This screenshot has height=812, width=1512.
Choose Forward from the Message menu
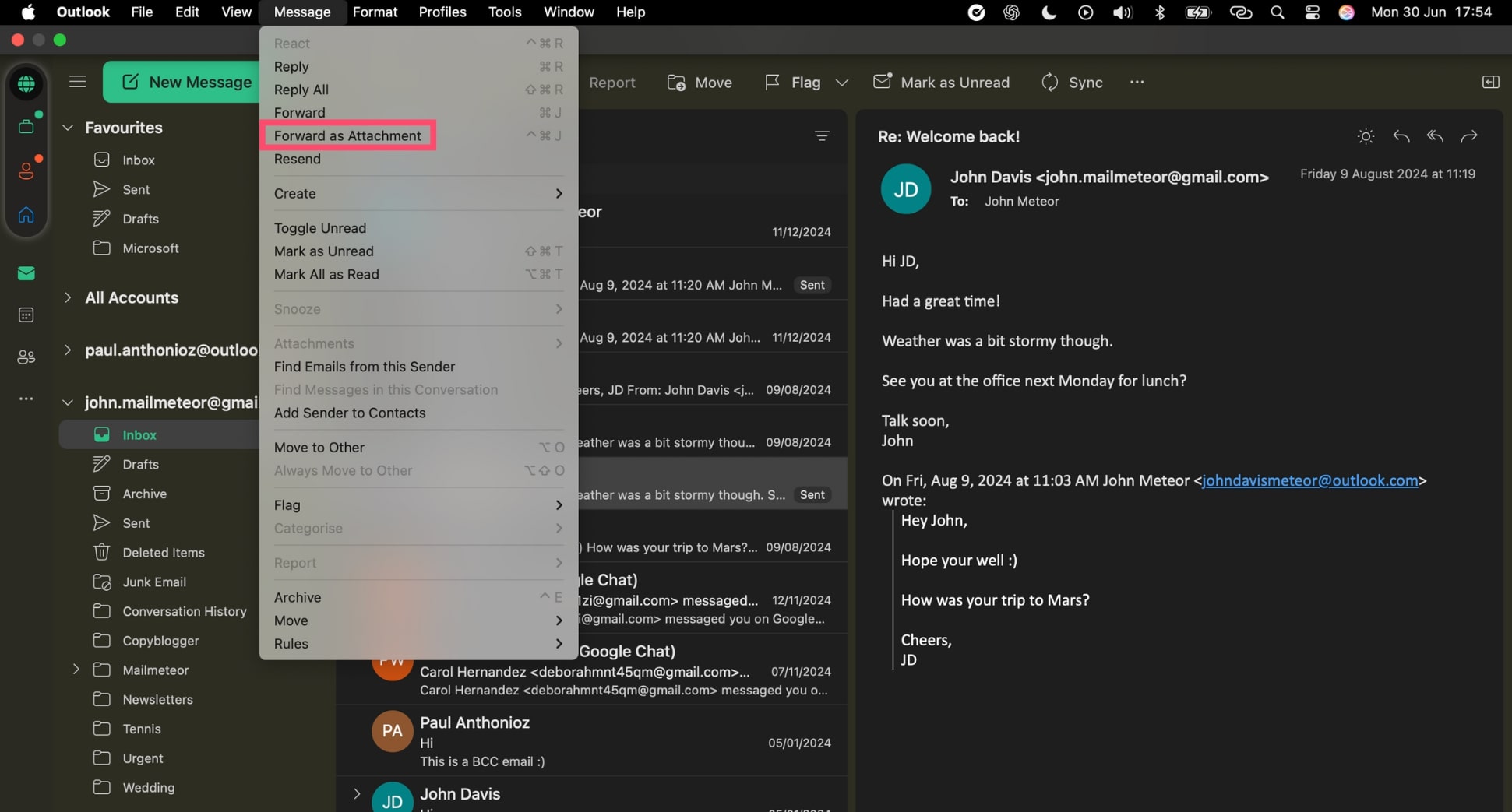[x=418, y=113]
